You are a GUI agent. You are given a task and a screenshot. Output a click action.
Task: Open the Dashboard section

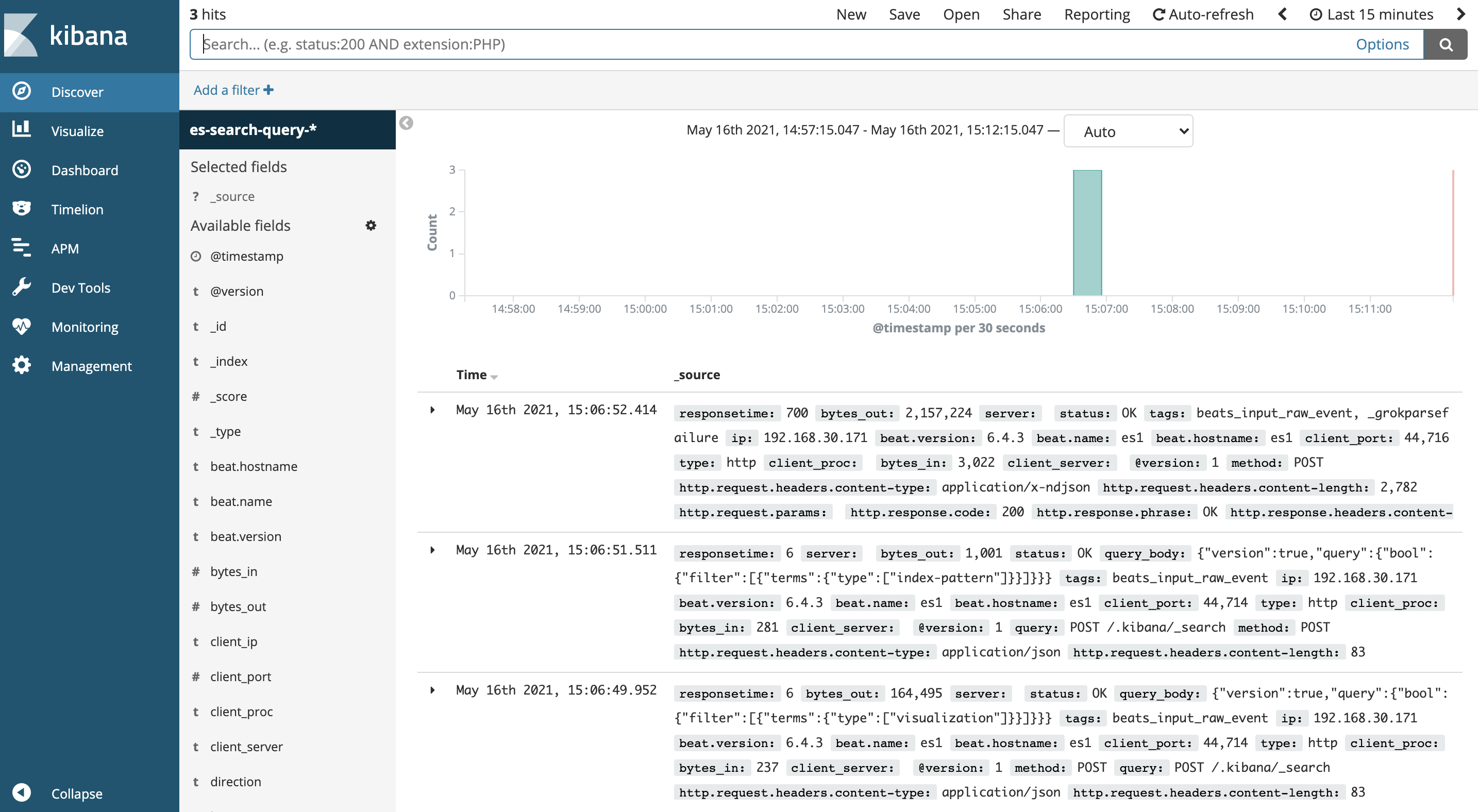click(x=85, y=170)
